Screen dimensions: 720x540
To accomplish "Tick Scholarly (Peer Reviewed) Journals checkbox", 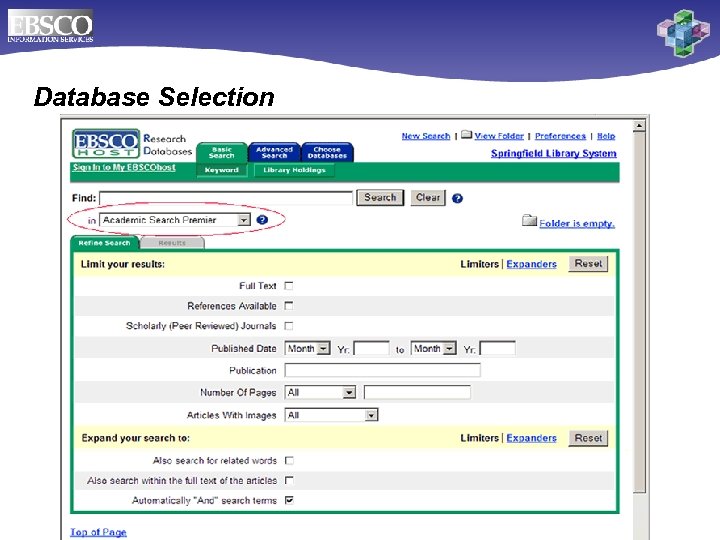I will click(289, 326).
